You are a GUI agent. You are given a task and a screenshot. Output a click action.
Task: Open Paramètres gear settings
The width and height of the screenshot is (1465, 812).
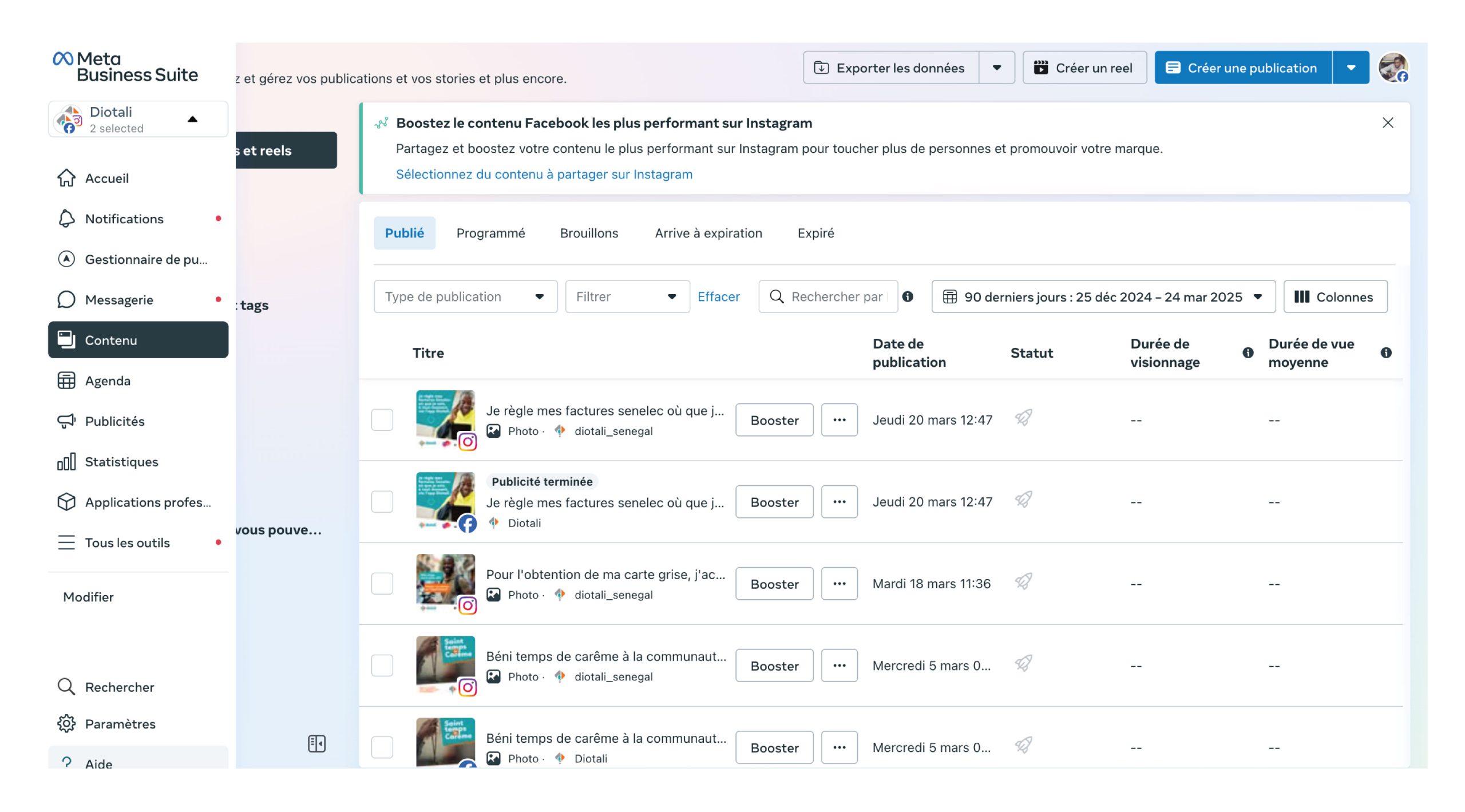66,724
